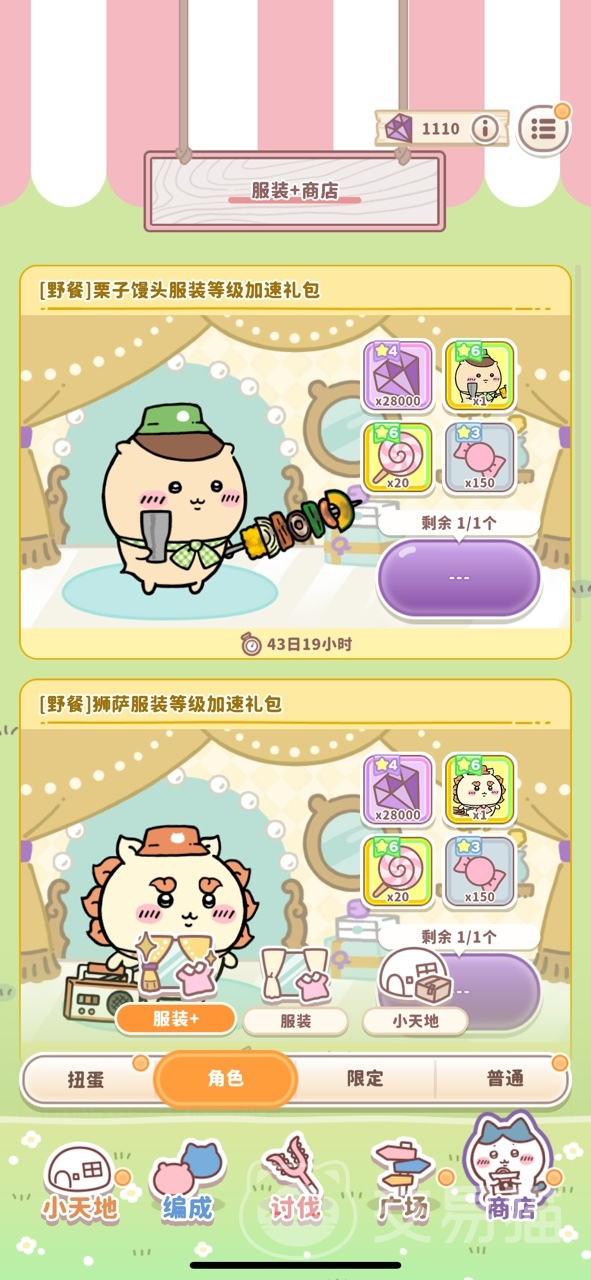Image resolution: width=591 pixels, height=1280 pixels.
Task: Open 讨伐 in bottom navigation
Action: click(295, 1185)
